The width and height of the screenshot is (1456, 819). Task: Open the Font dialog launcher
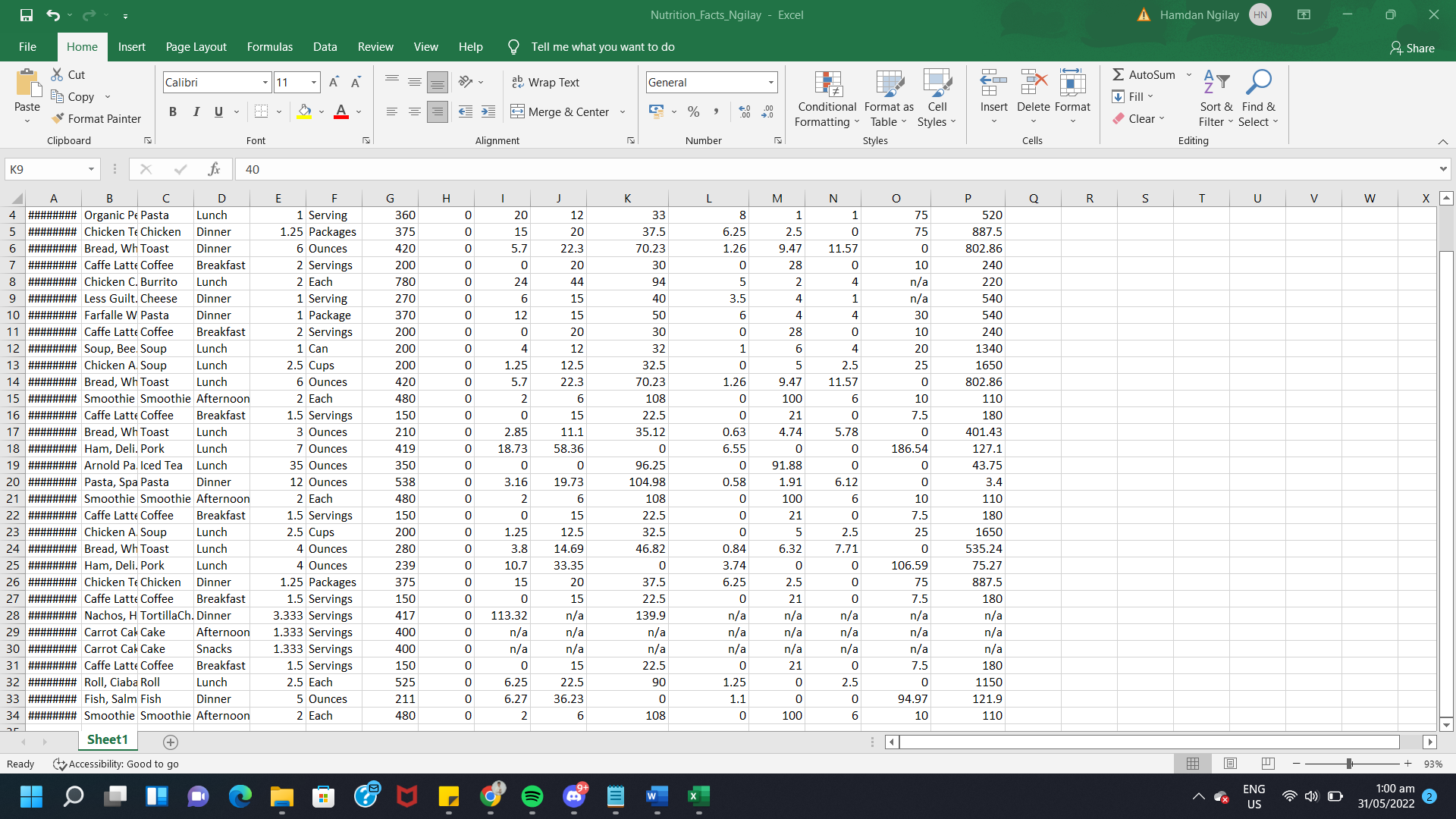tap(366, 140)
